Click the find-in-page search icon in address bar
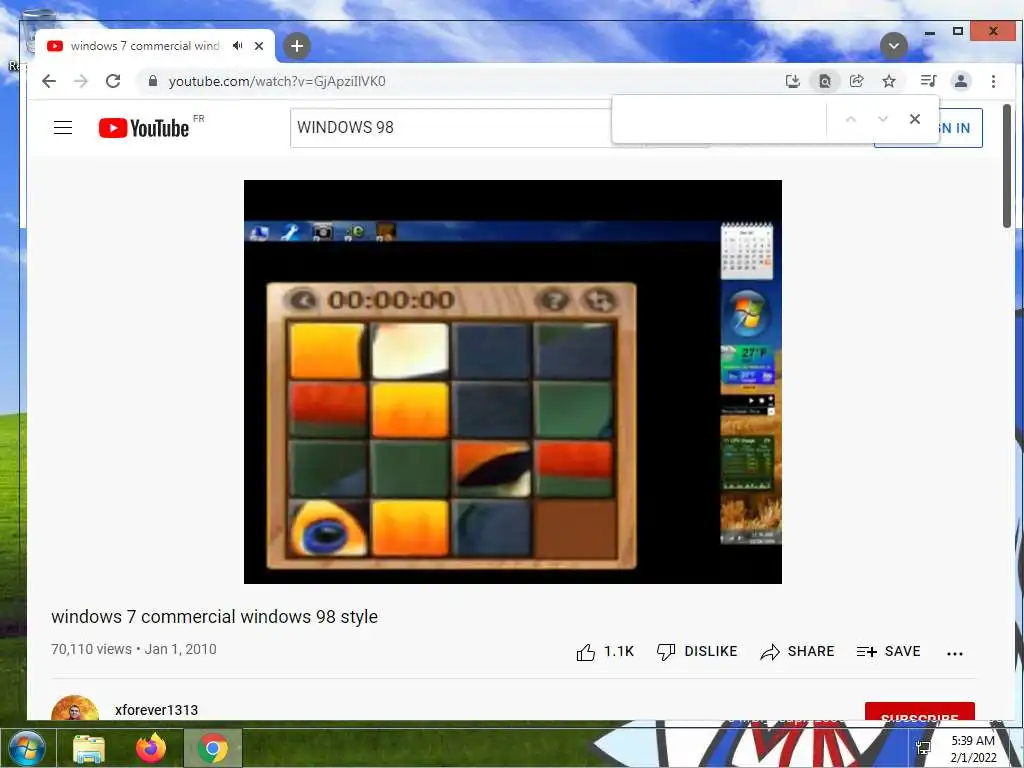The height and width of the screenshot is (768, 1024). [825, 81]
